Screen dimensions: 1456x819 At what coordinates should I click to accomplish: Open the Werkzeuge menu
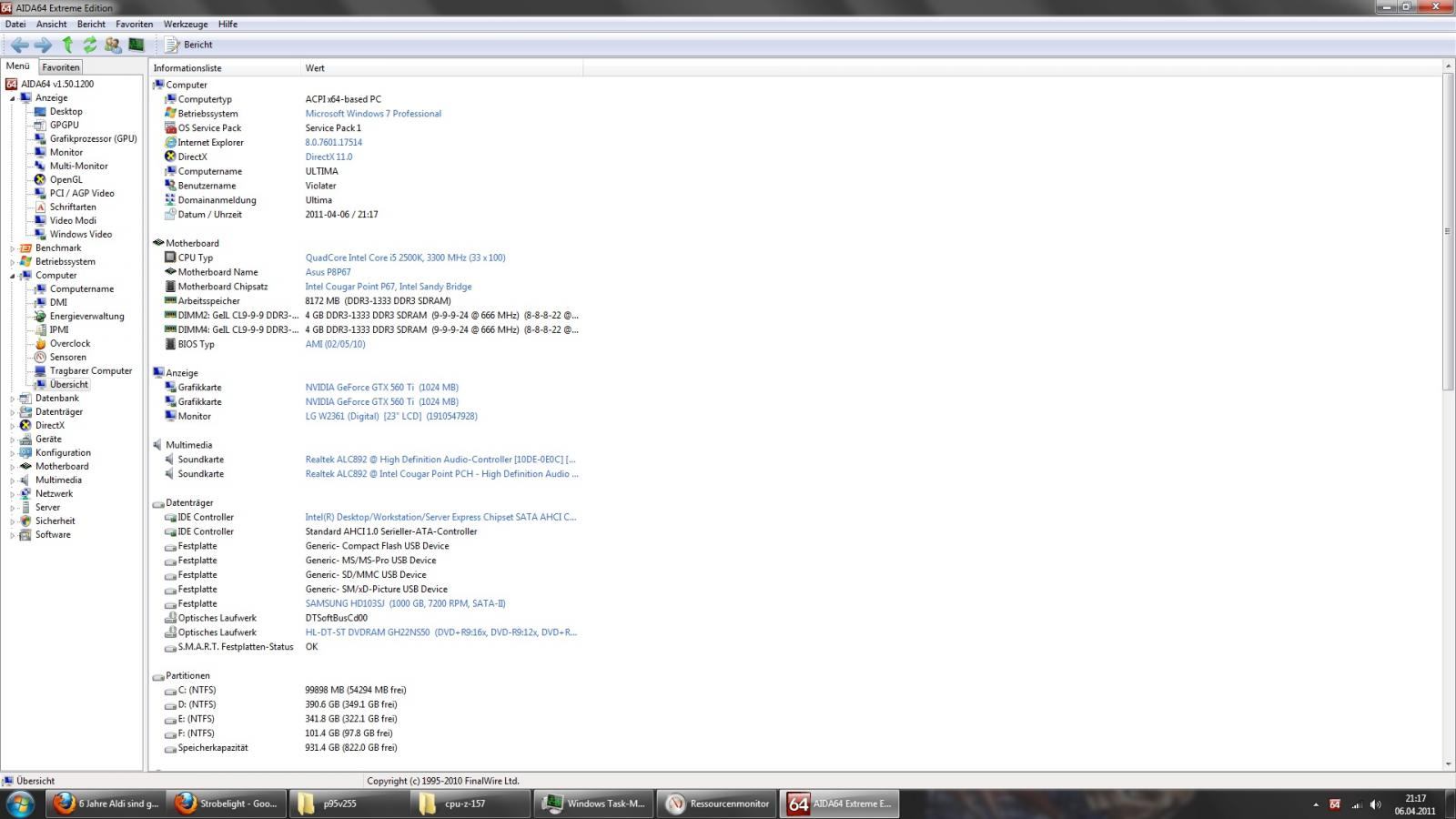pos(186,25)
